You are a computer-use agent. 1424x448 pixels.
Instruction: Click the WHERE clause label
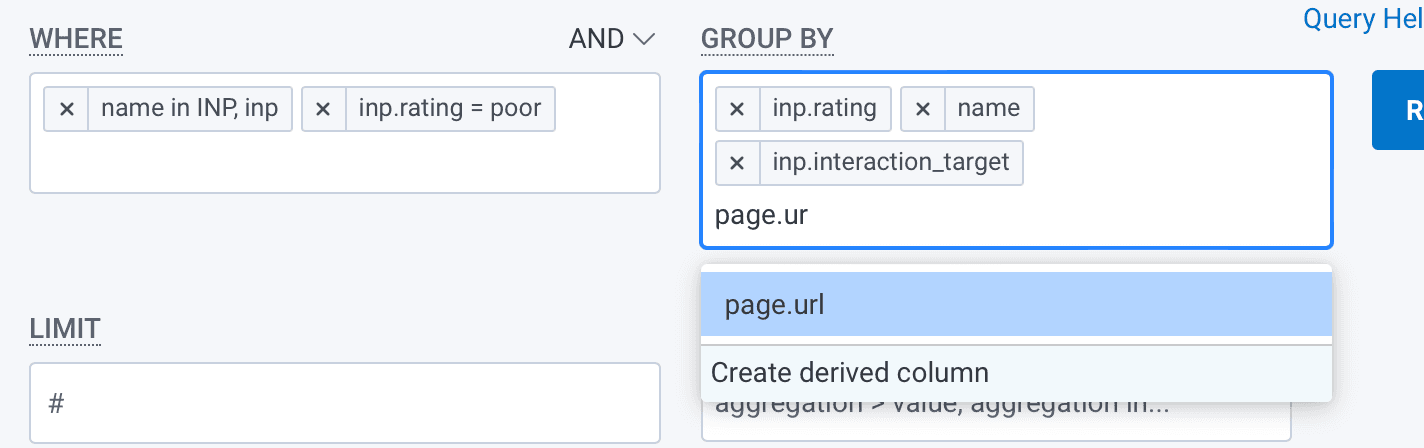click(x=76, y=39)
